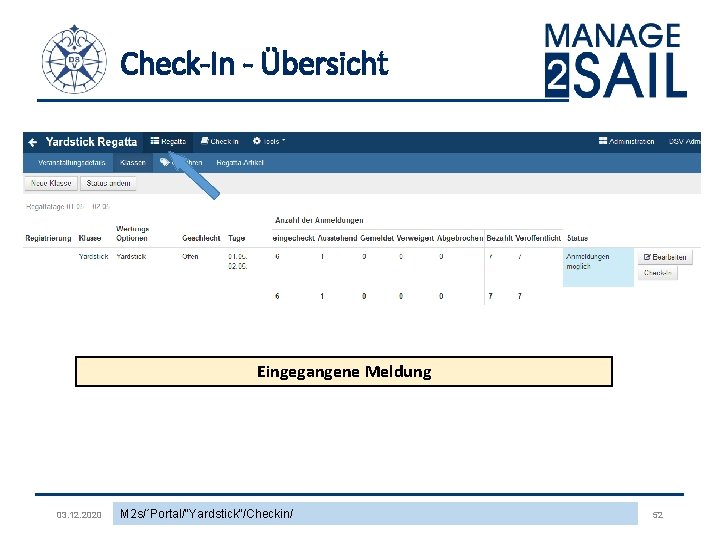Click the Verweigert column header
Viewport: 720px width, 540px height.
click(415, 238)
